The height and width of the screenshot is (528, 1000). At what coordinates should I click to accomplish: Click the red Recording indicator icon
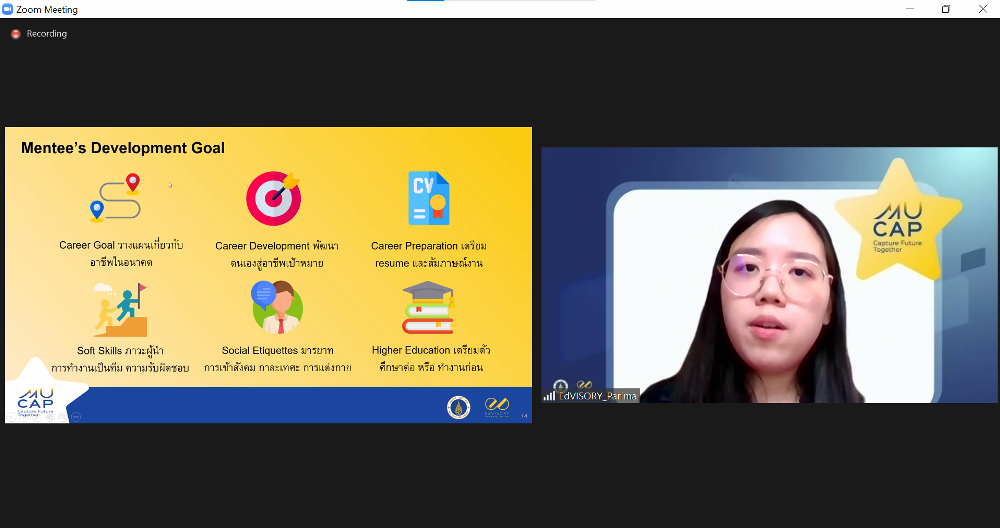[15, 34]
